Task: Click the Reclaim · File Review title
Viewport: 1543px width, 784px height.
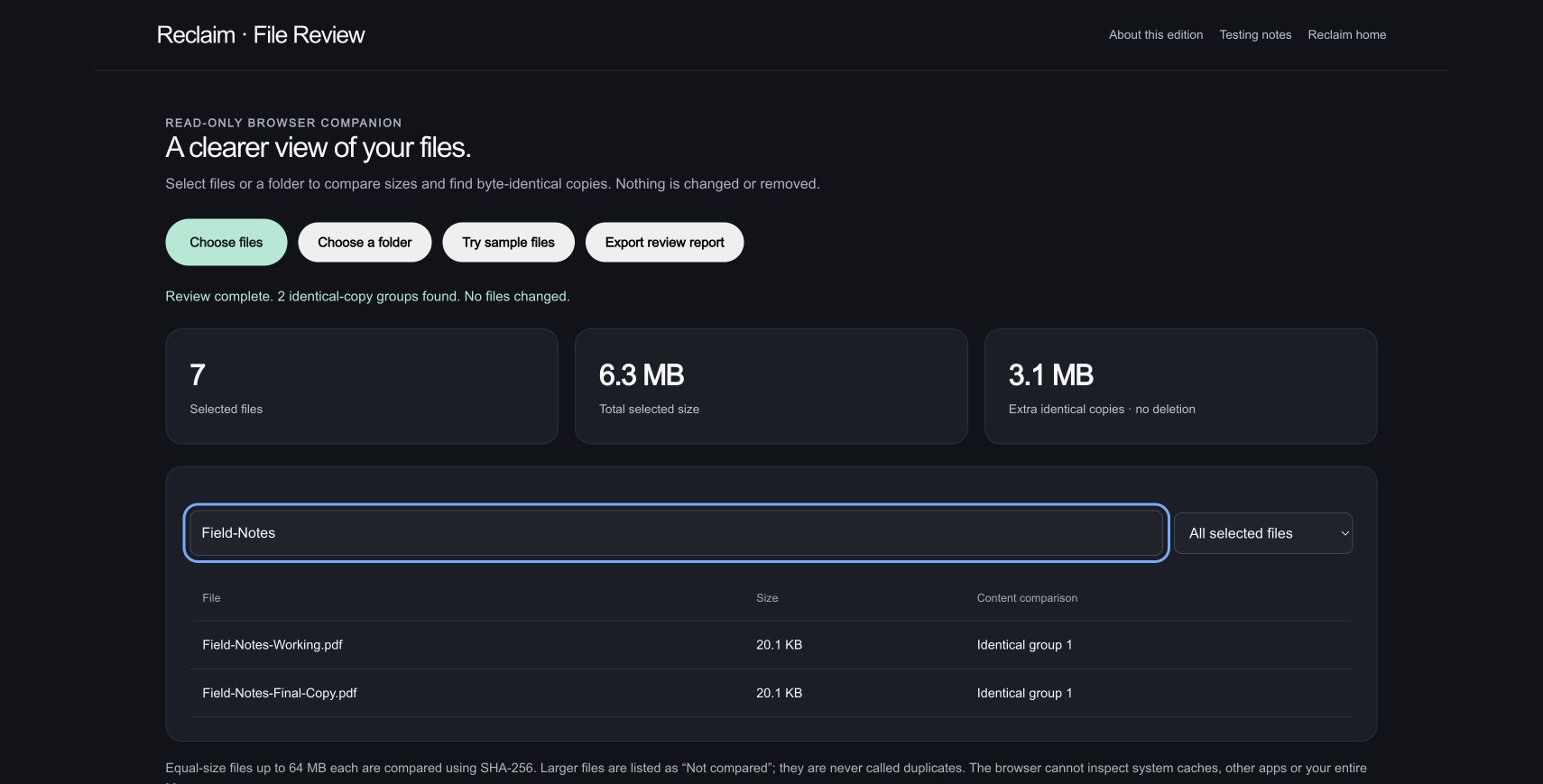Action: pos(261,34)
